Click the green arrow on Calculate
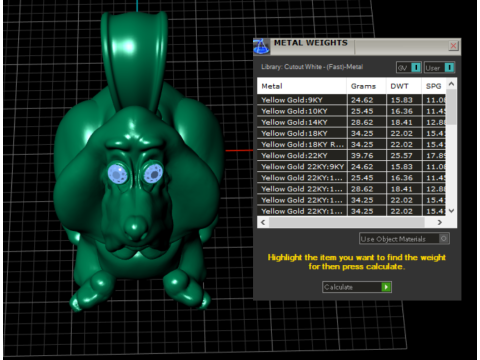 (386, 287)
